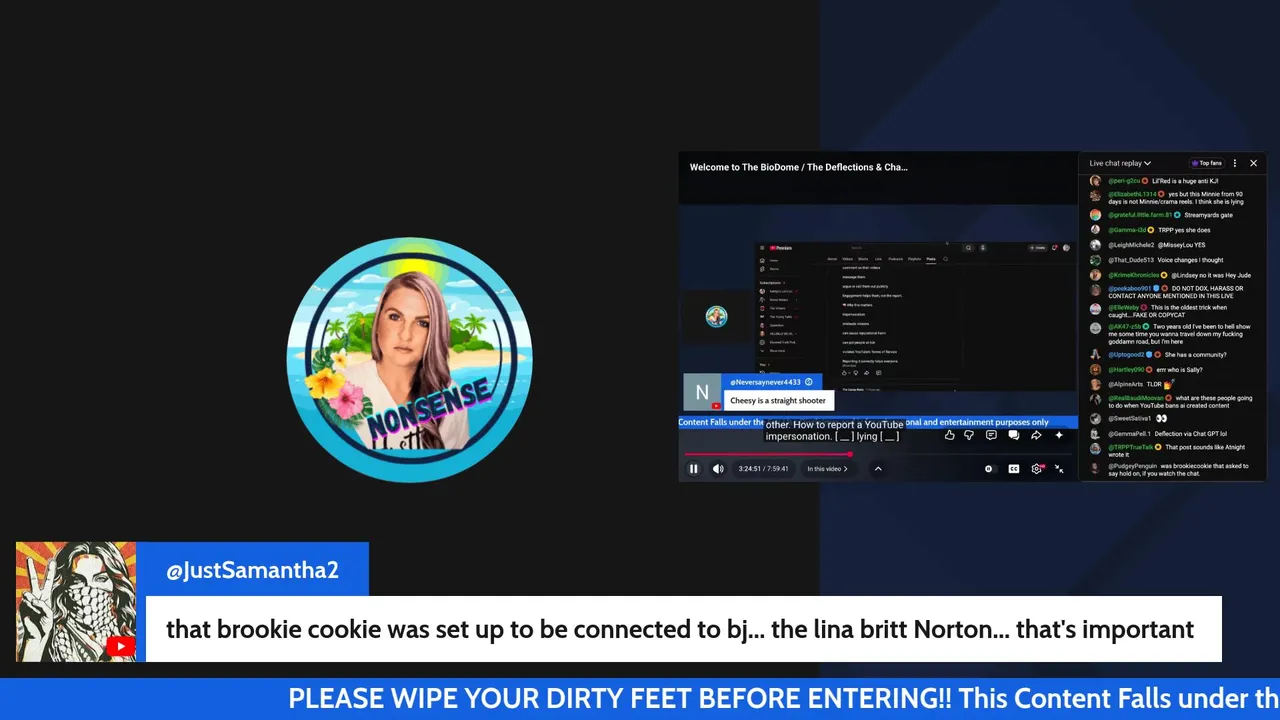Open the player settings gear
Image resolution: width=1280 pixels, height=720 pixels.
click(x=1037, y=468)
